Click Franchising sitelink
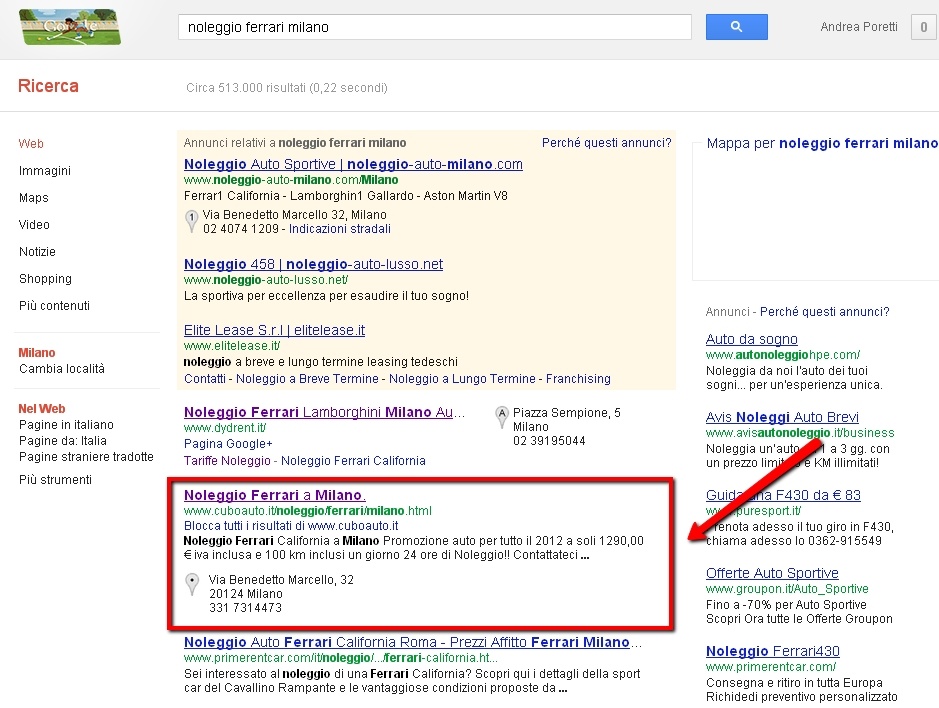 click(x=578, y=379)
